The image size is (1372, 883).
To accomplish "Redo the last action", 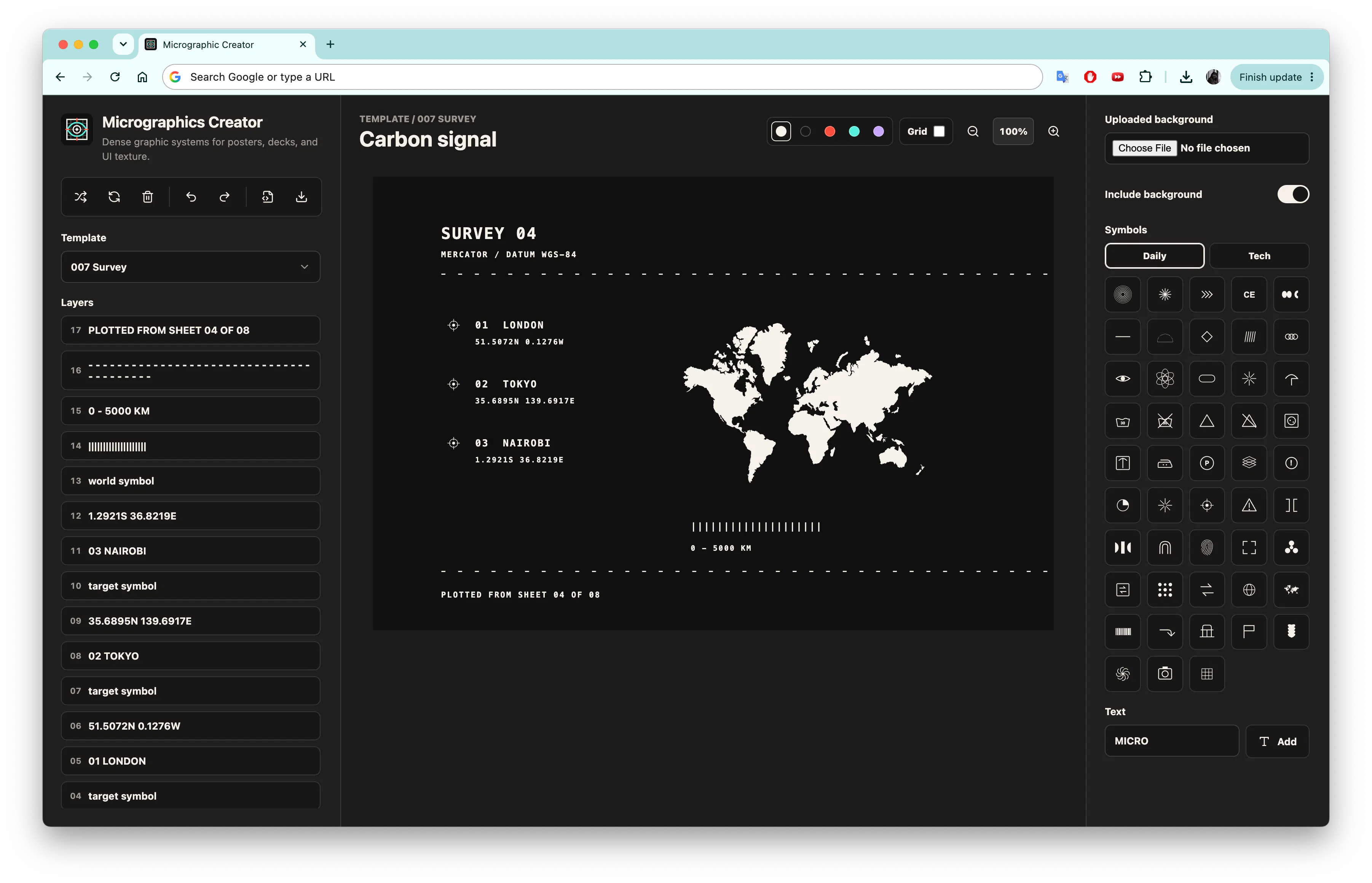I will [x=224, y=197].
